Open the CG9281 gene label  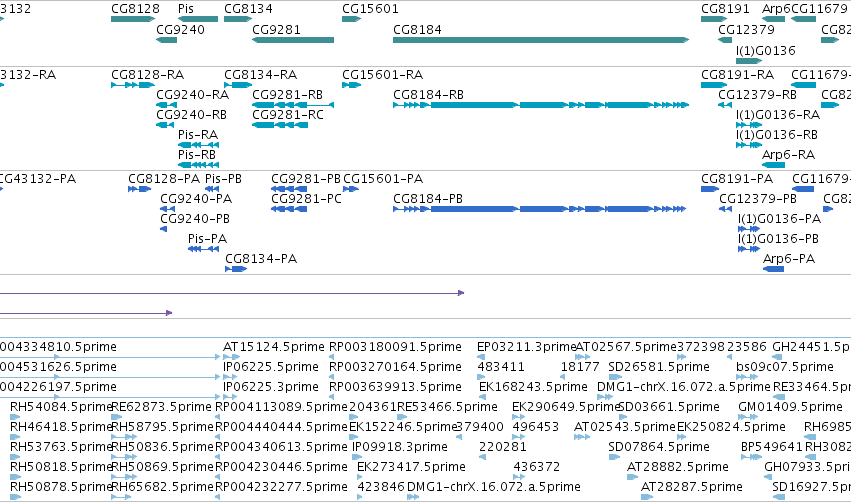(276, 29)
